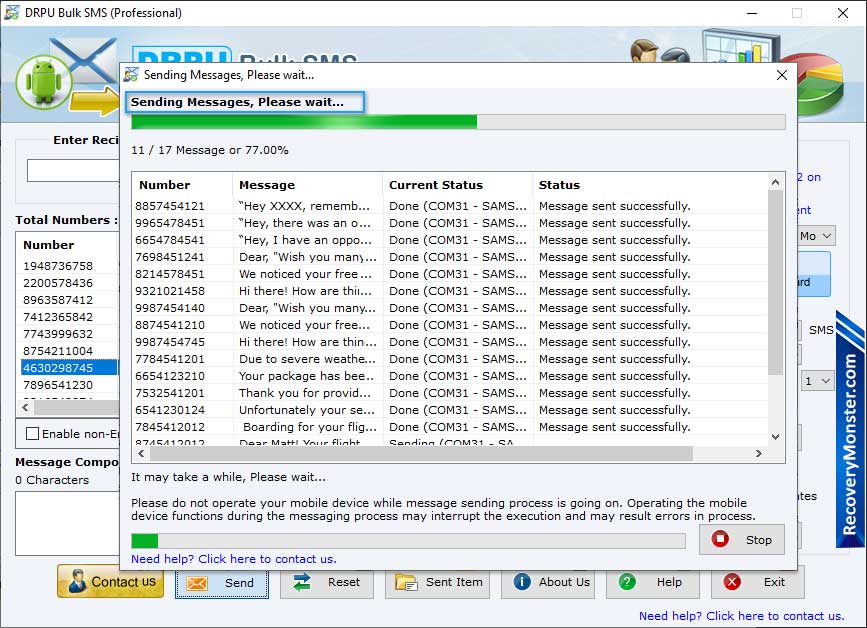
Task: Click the dialog title bar app icon
Action: point(131,75)
